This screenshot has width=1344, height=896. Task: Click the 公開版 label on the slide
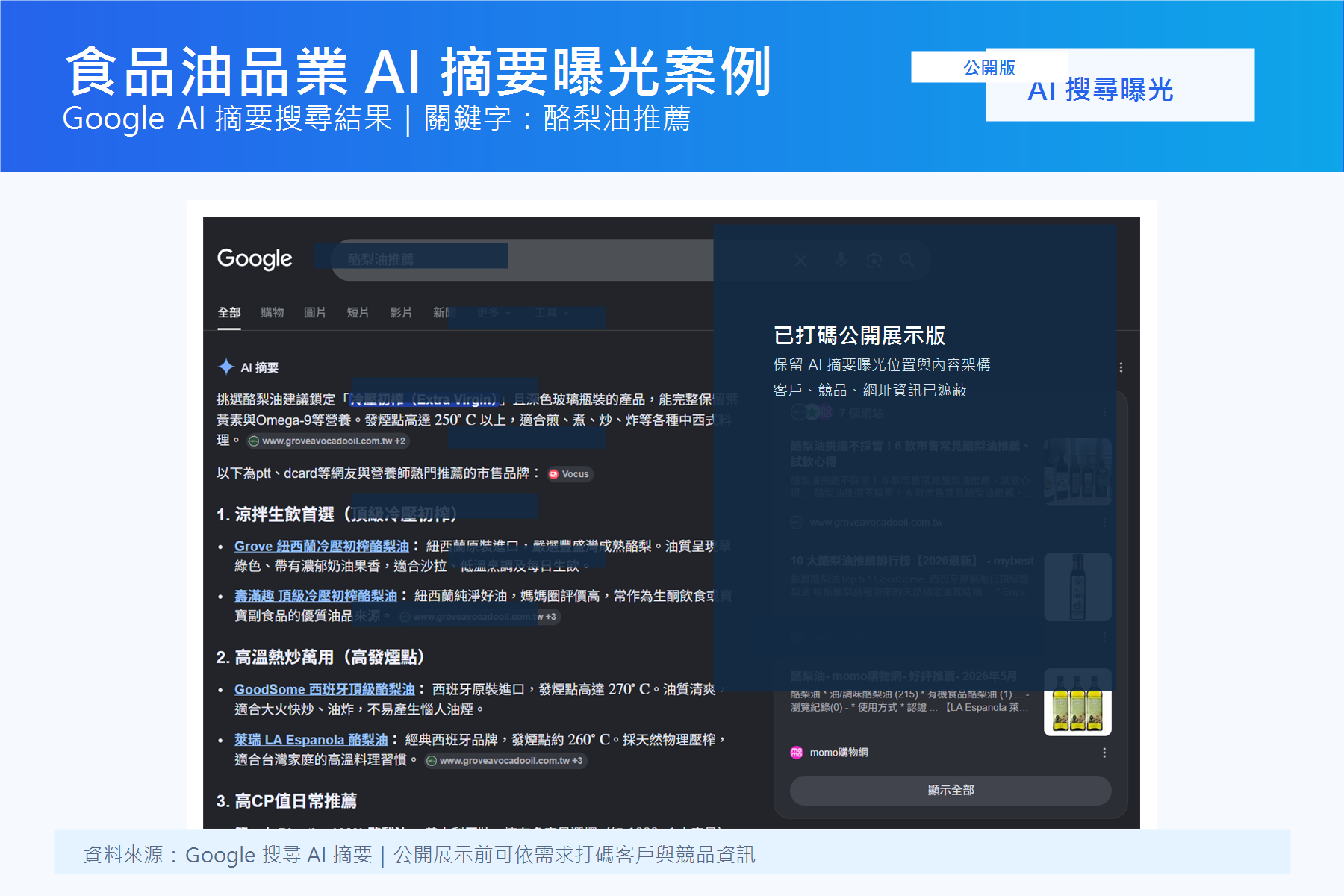[x=989, y=68]
